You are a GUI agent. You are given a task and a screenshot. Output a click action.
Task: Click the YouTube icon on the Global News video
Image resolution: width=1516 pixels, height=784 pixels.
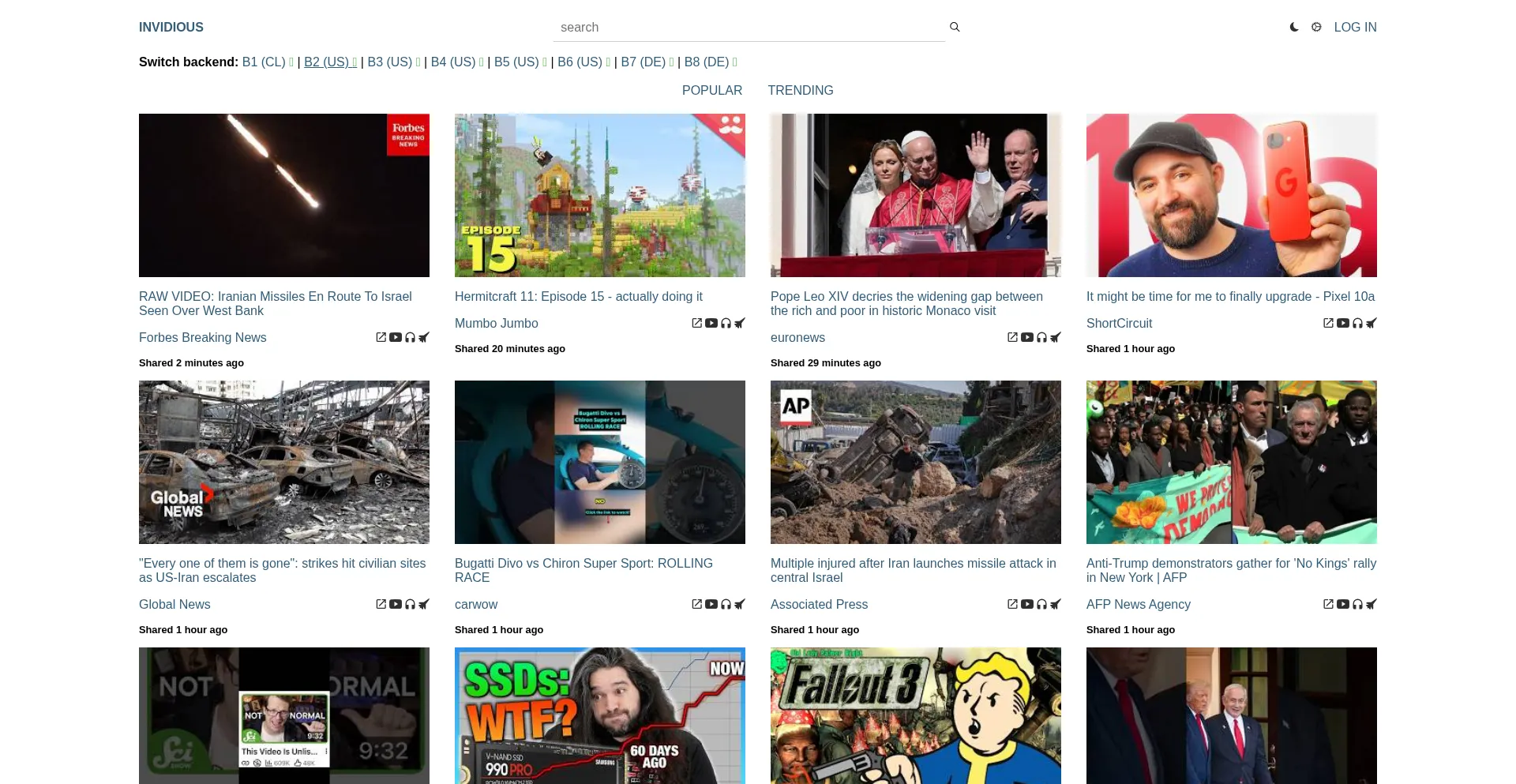396,604
